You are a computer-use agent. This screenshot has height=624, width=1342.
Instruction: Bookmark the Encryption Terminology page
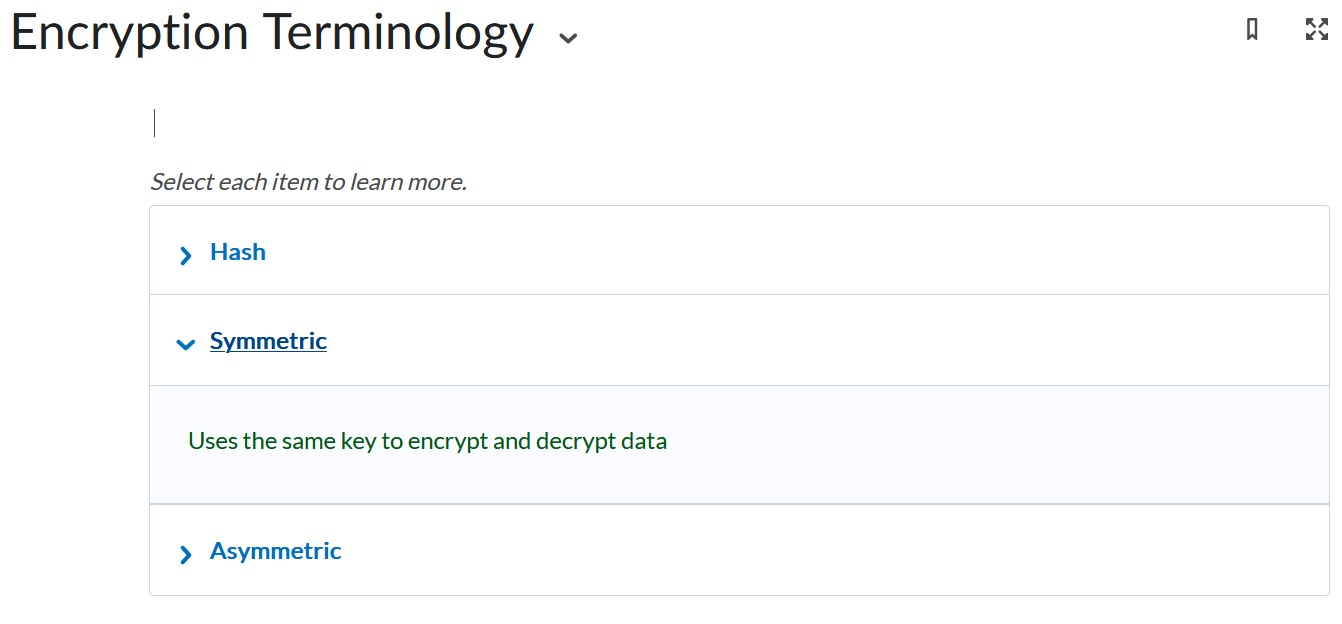click(x=1252, y=30)
